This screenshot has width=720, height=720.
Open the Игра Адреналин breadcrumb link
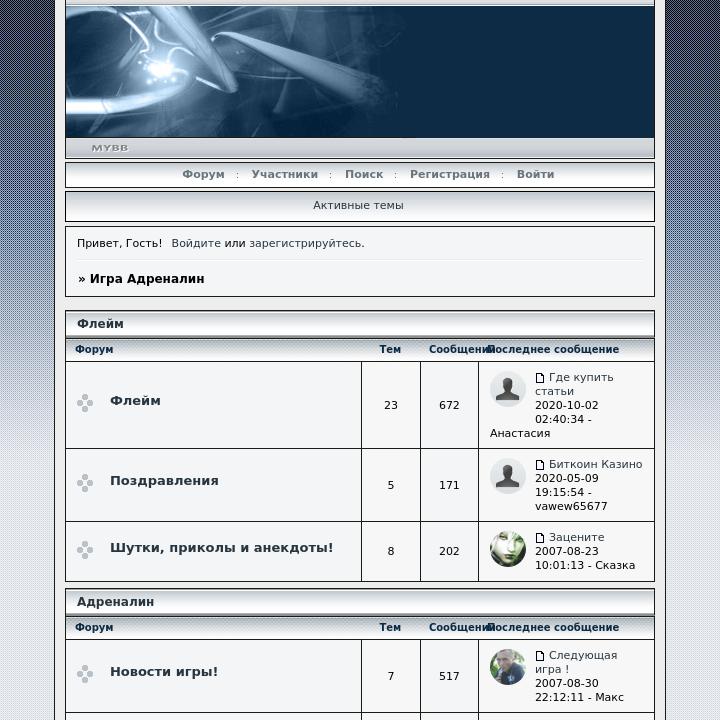(x=147, y=279)
